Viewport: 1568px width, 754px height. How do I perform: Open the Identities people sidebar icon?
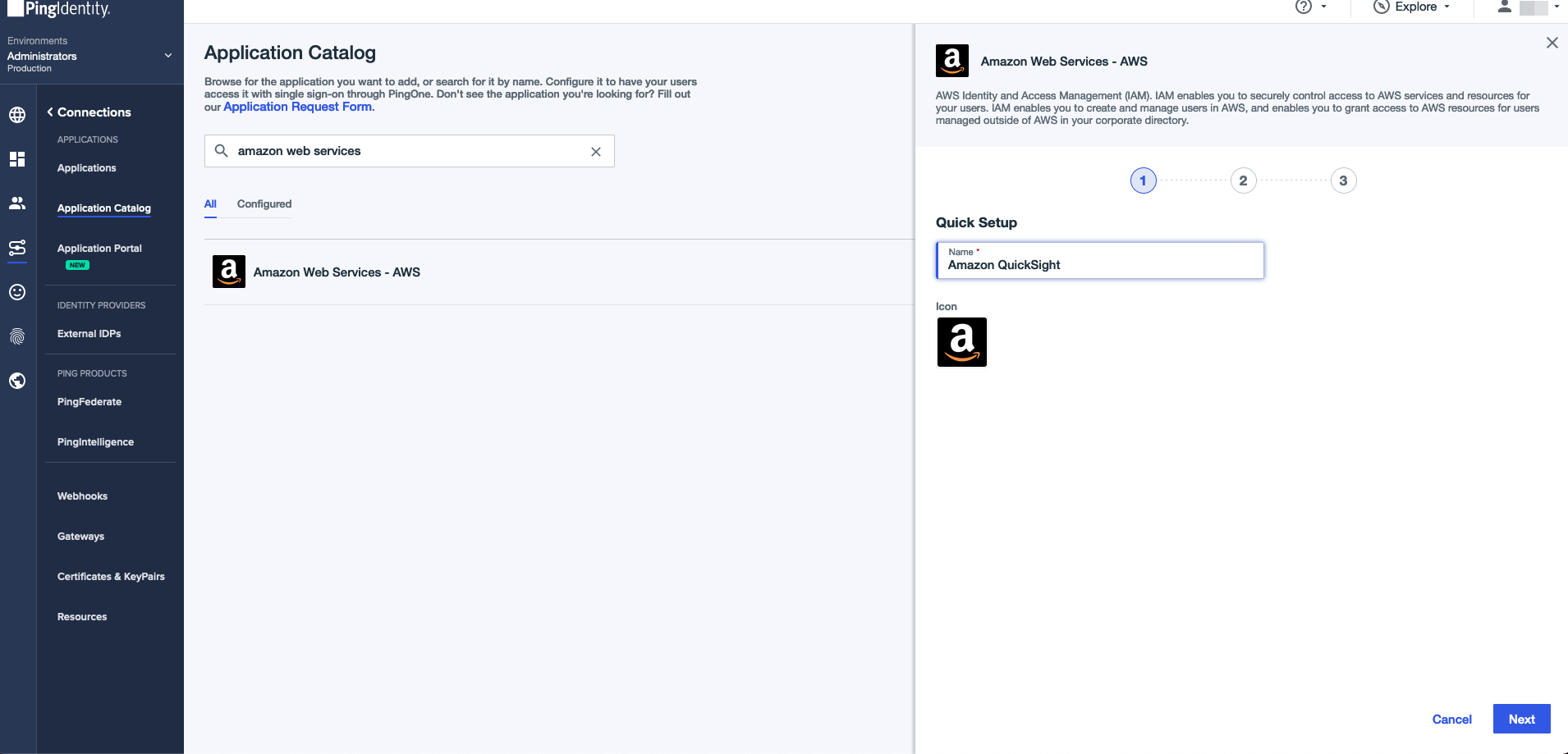pyautogui.click(x=17, y=203)
